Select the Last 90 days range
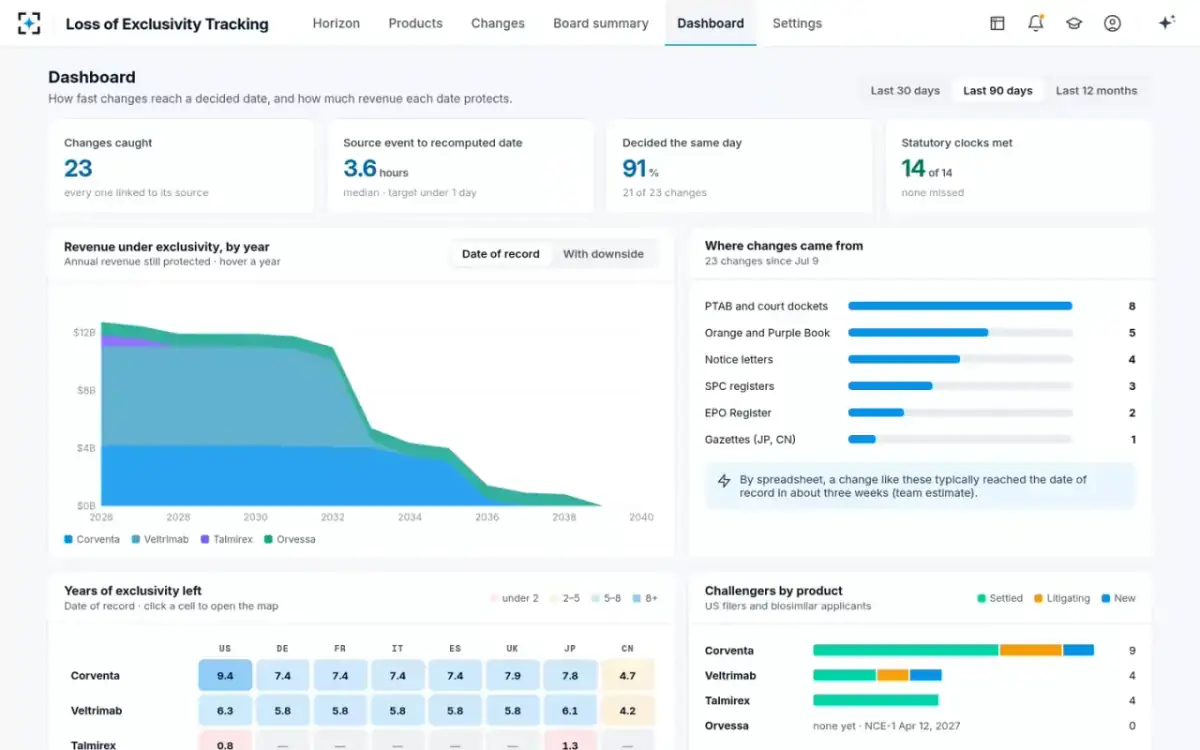The image size is (1200, 750). coord(997,90)
